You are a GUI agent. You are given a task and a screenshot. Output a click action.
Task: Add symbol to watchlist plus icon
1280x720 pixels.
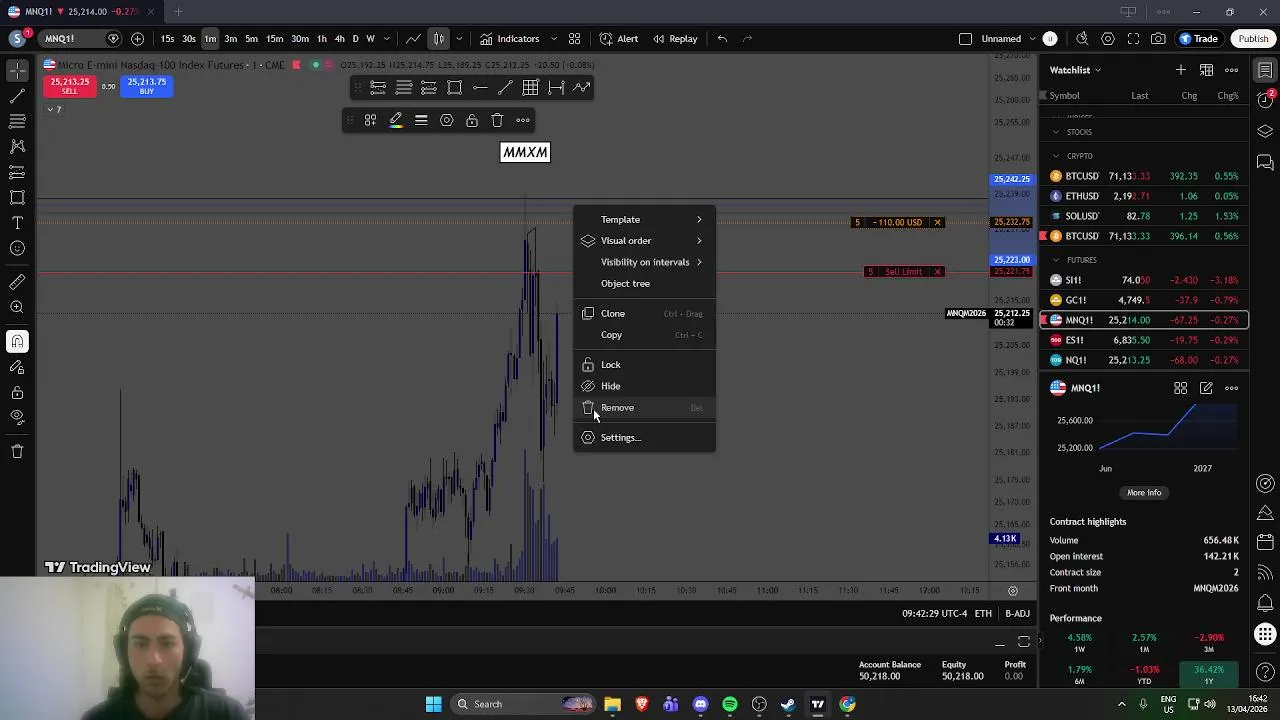click(x=1181, y=70)
